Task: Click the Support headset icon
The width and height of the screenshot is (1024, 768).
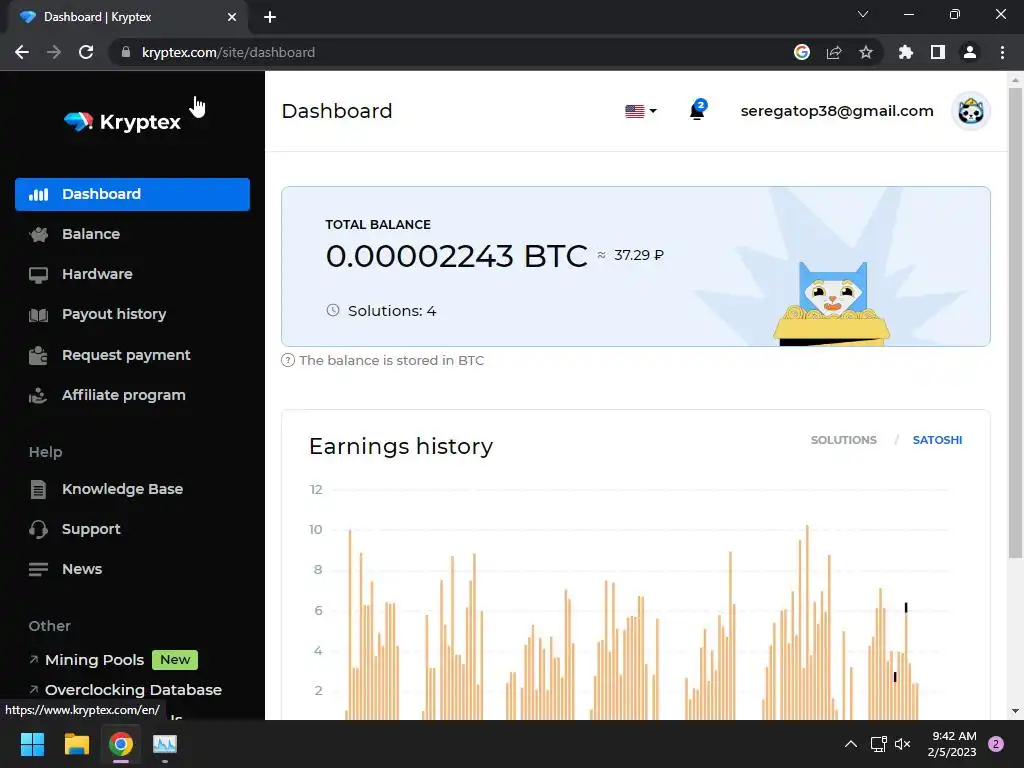Action: 39,530
